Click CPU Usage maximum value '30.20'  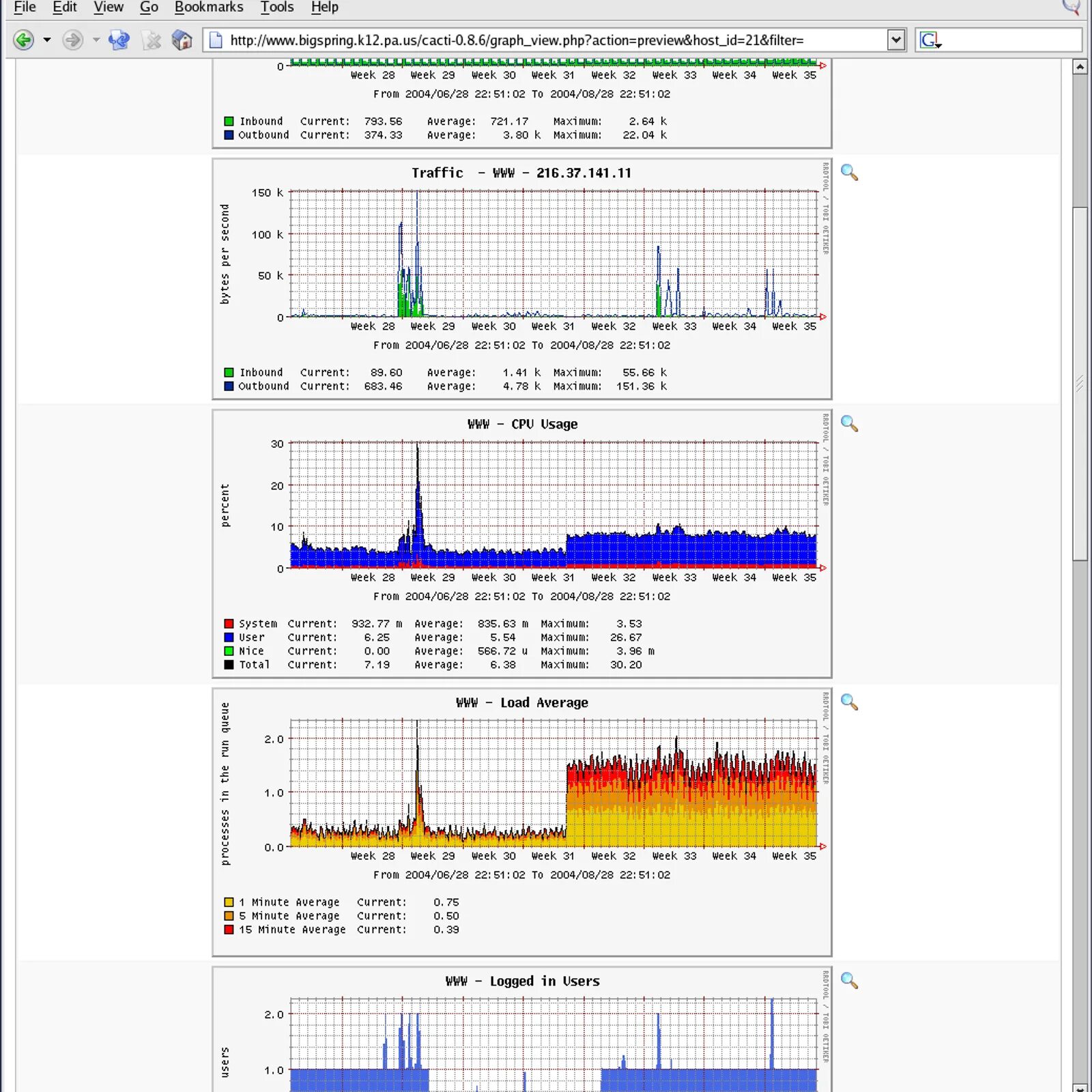[x=626, y=664]
